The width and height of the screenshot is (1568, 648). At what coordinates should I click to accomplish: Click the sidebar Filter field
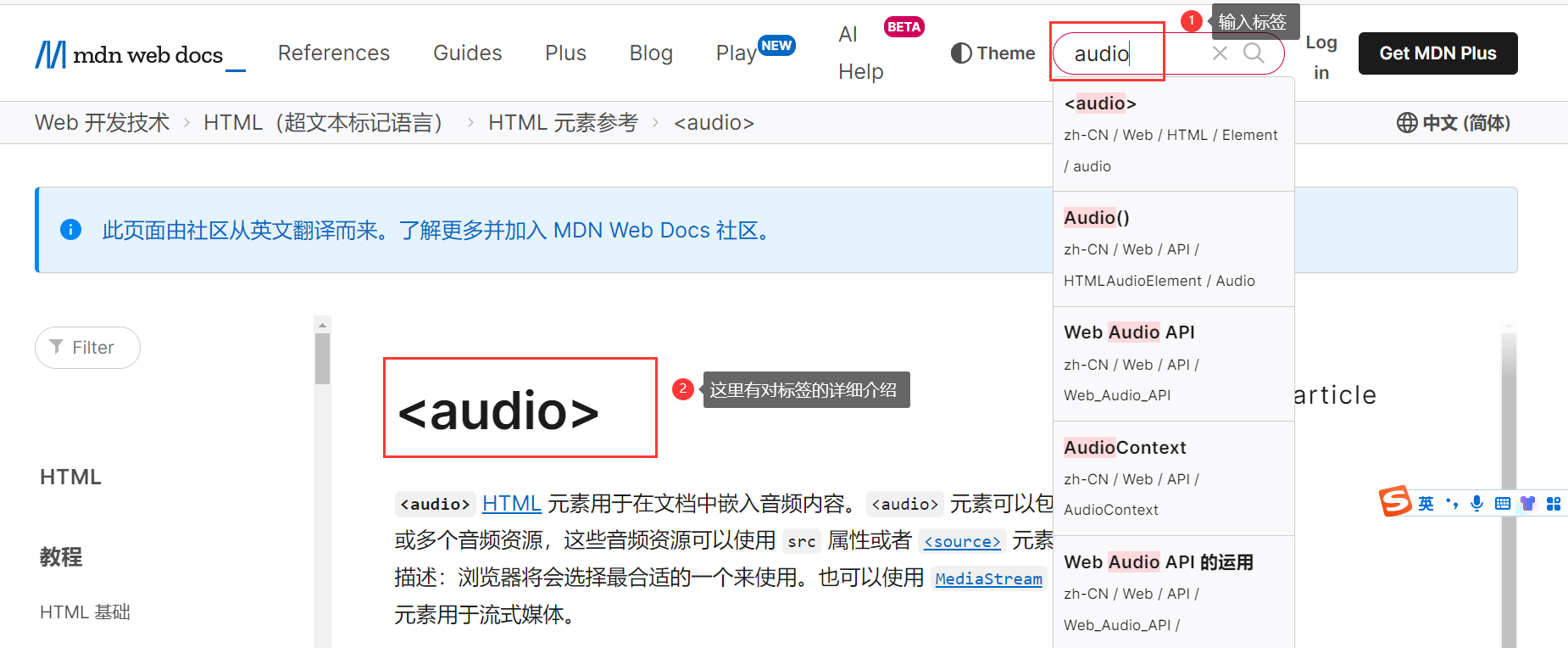[x=87, y=348]
